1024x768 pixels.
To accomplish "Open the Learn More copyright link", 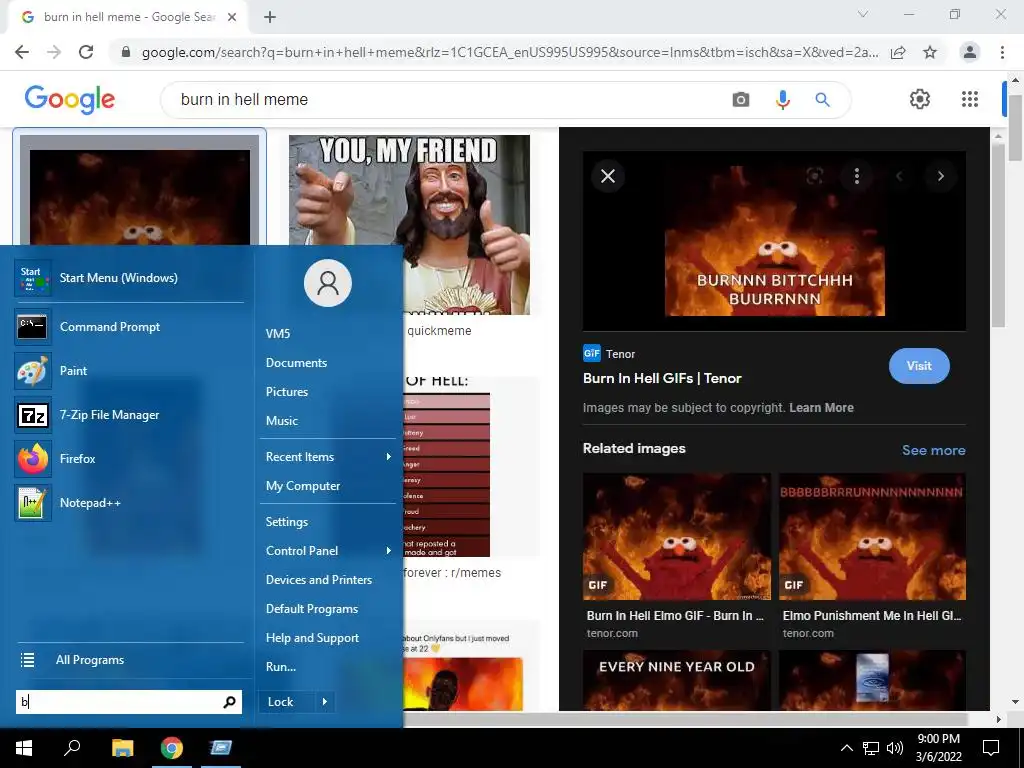I will pos(821,408).
